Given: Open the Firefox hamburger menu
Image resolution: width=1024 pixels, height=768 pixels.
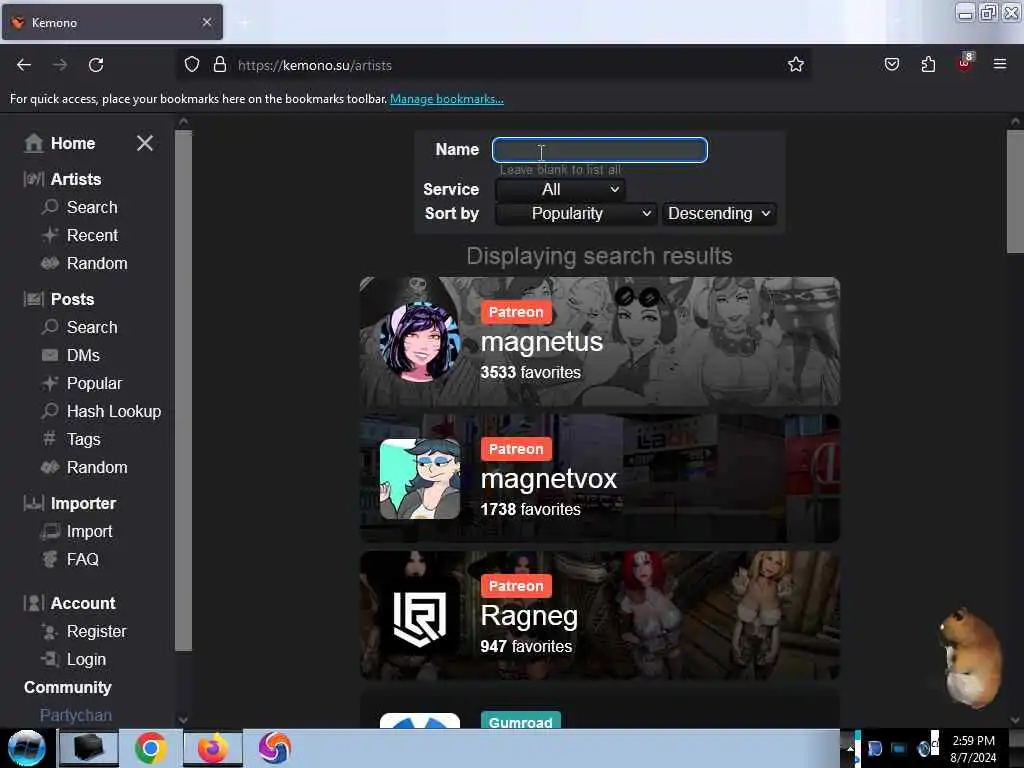Looking at the screenshot, I should tap(999, 64).
